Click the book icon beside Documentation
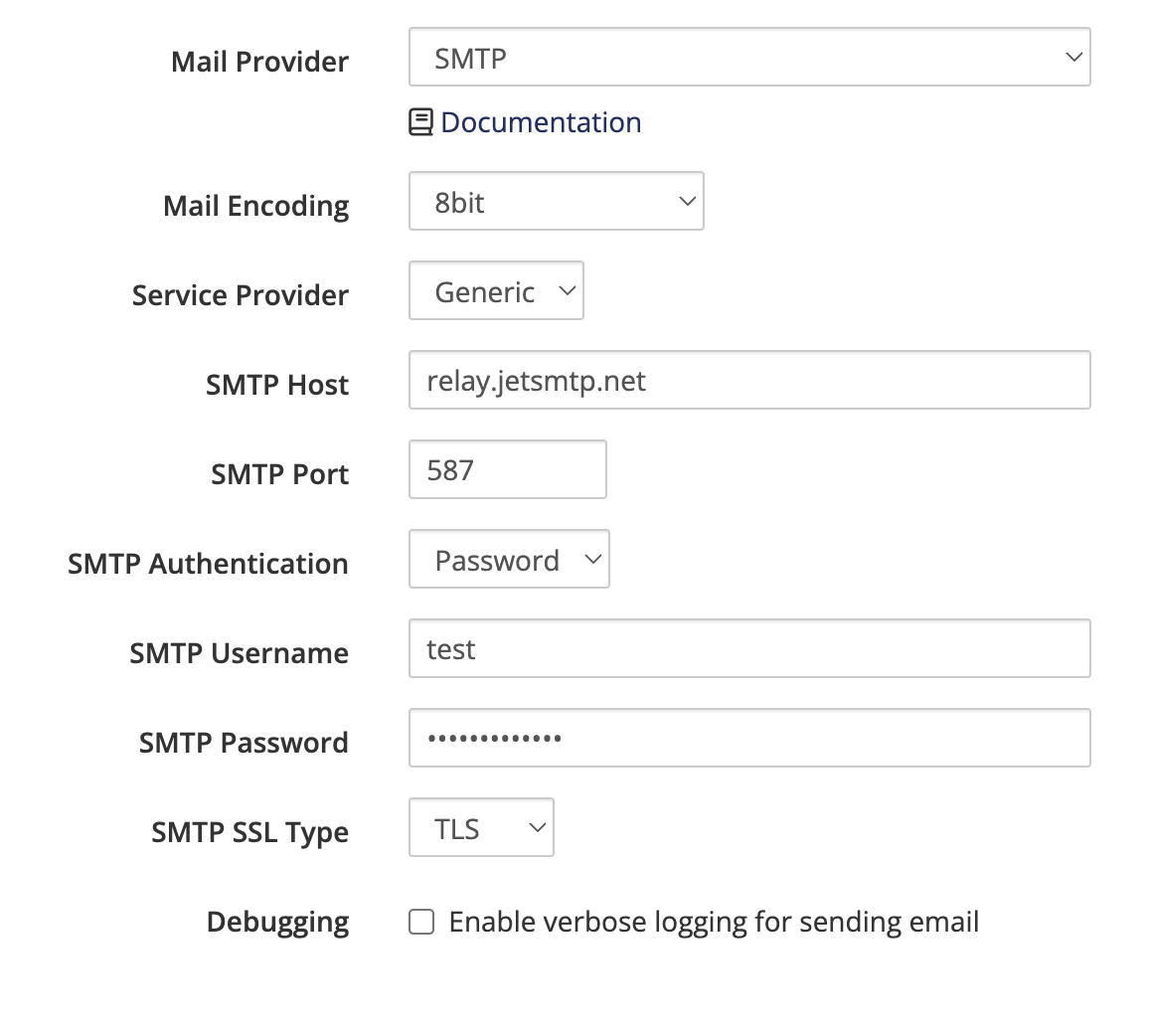This screenshot has width=1149, height=1036. coord(420,122)
